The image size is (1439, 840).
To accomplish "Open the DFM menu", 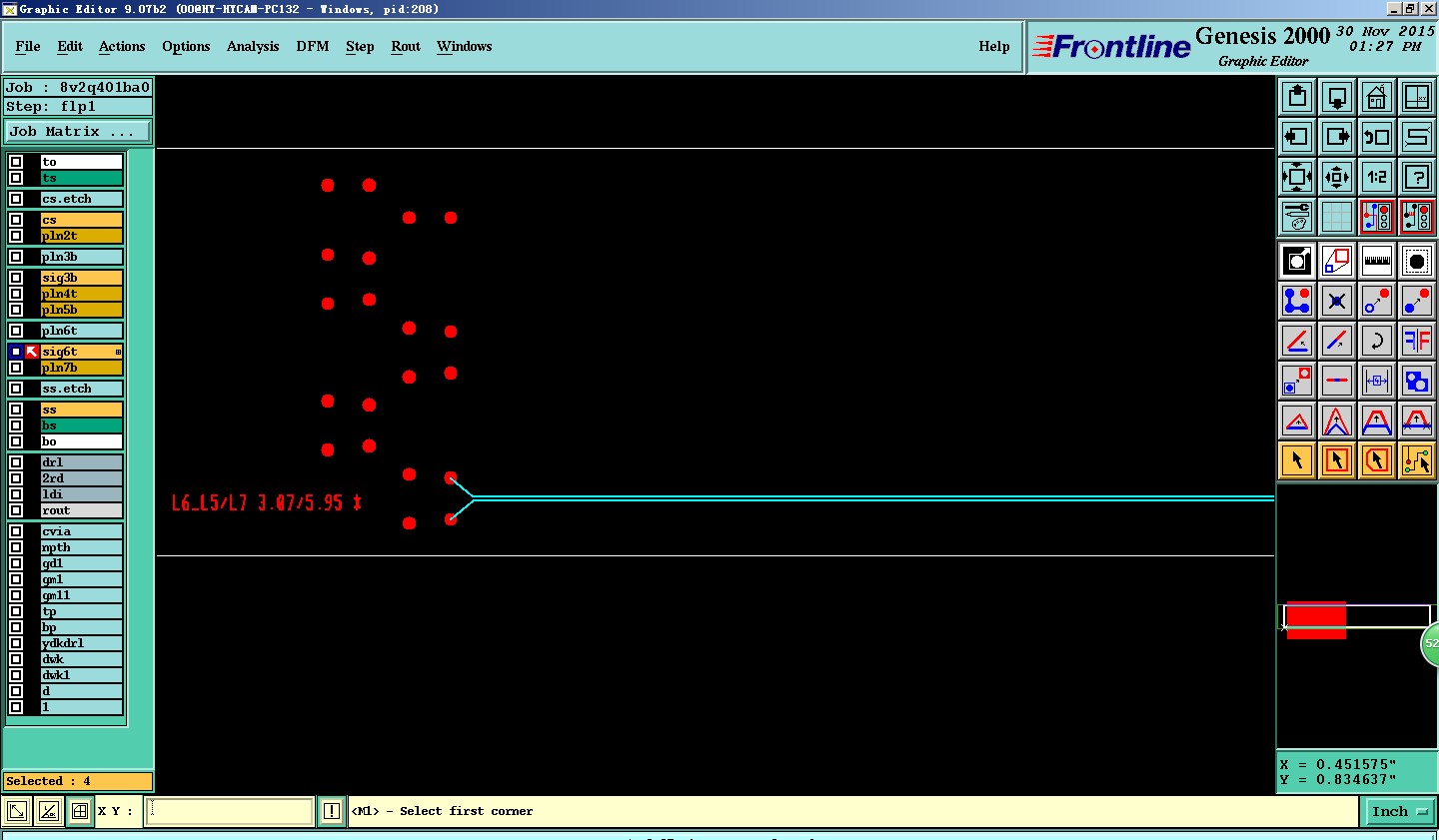I will pyautogui.click(x=313, y=46).
